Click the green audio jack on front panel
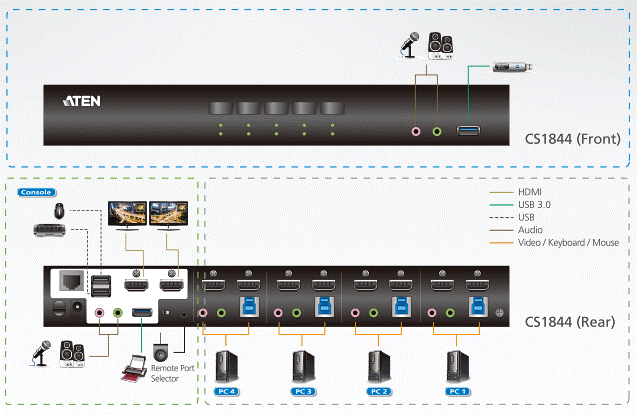The width and height of the screenshot is (637, 415). click(x=436, y=130)
